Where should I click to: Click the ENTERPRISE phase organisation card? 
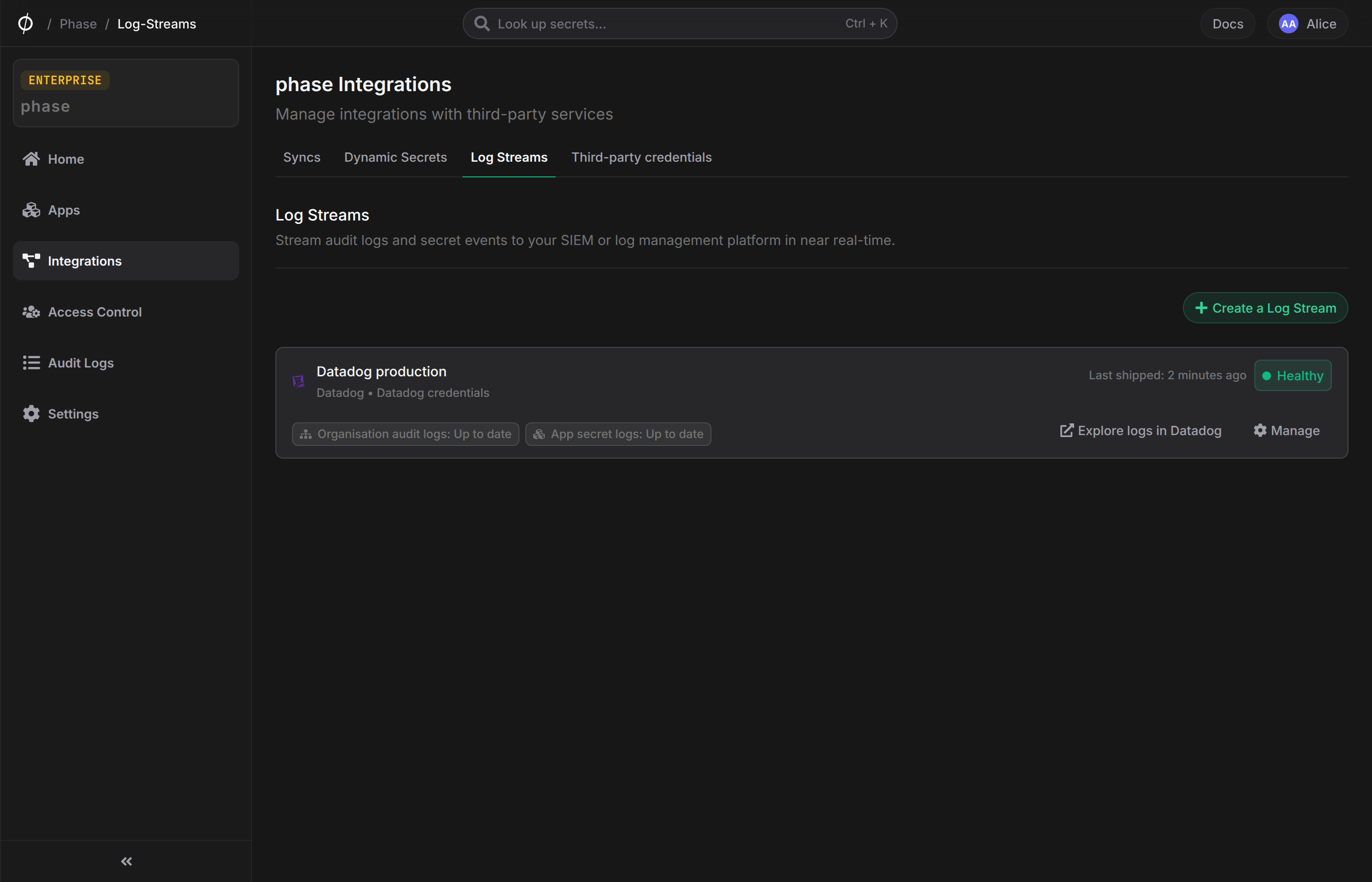point(125,93)
